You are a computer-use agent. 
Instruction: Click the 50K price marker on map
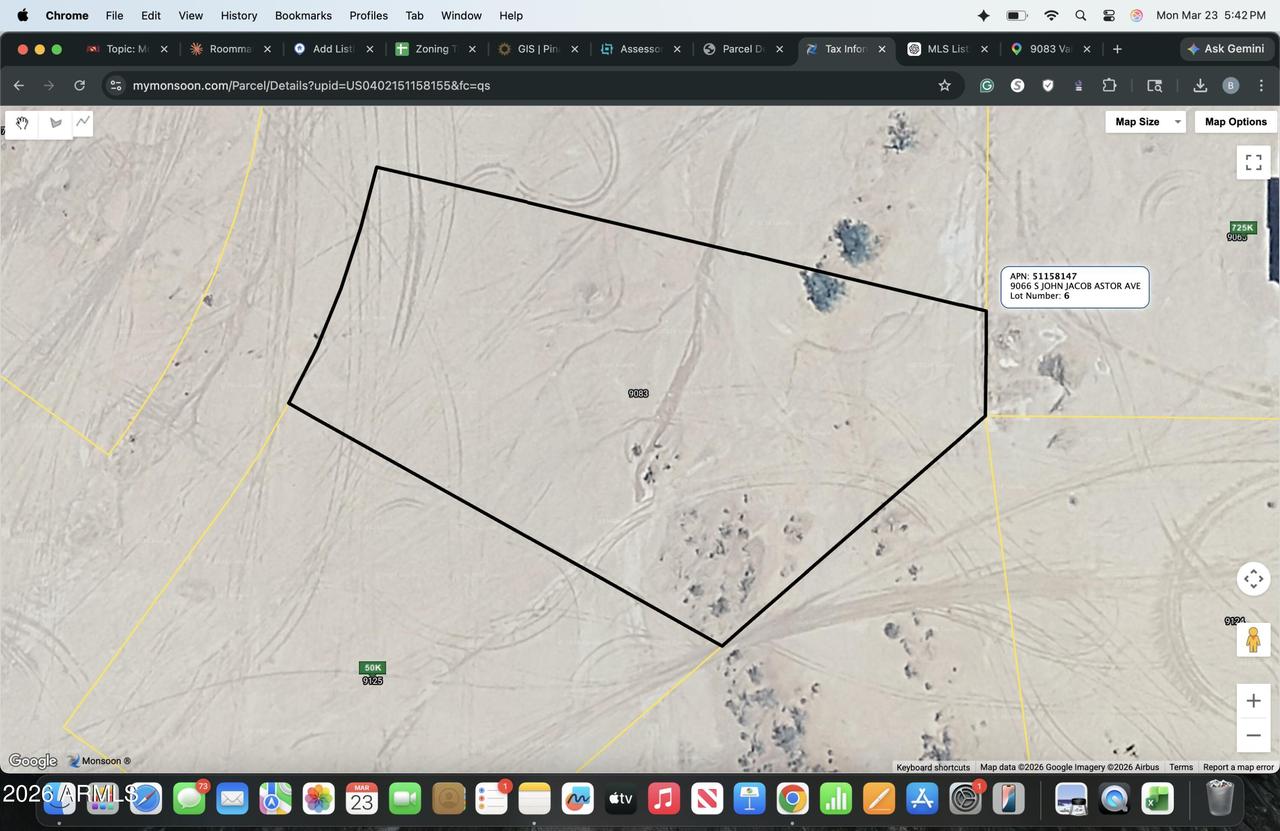pos(372,668)
